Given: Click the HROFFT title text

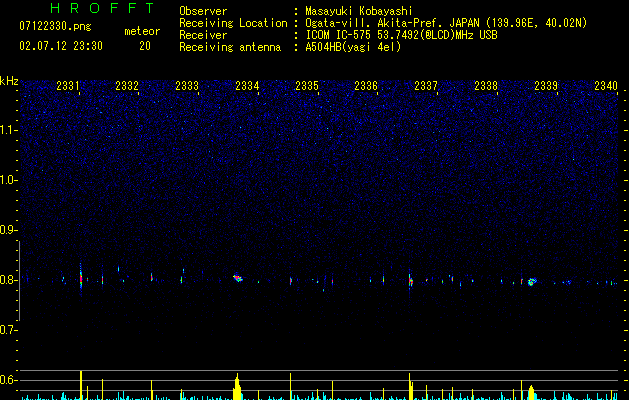Looking at the screenshot, I should click(102, 8).
